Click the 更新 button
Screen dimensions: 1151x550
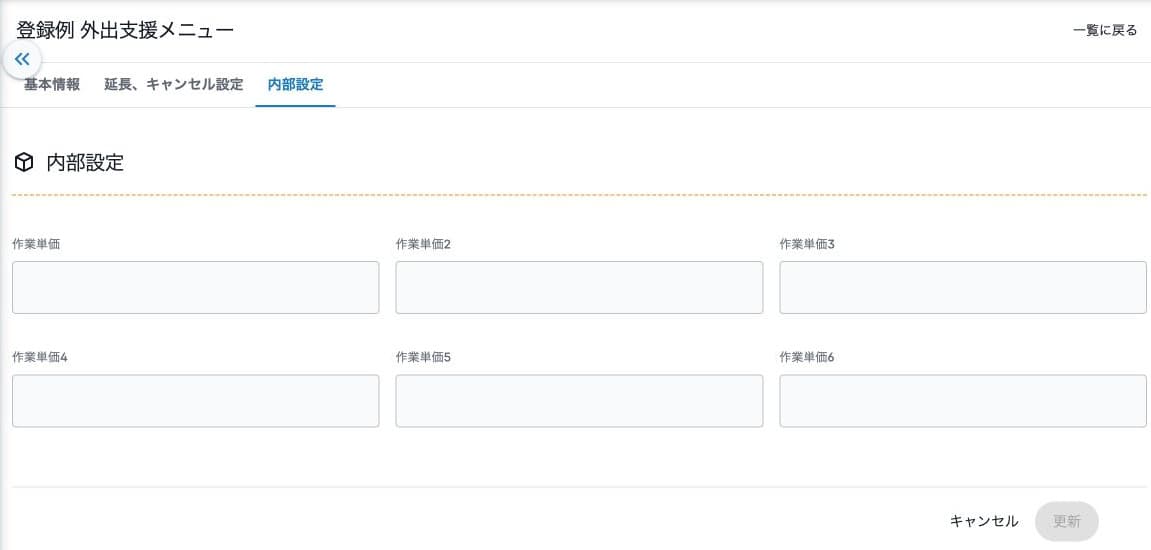[1067, 521]
